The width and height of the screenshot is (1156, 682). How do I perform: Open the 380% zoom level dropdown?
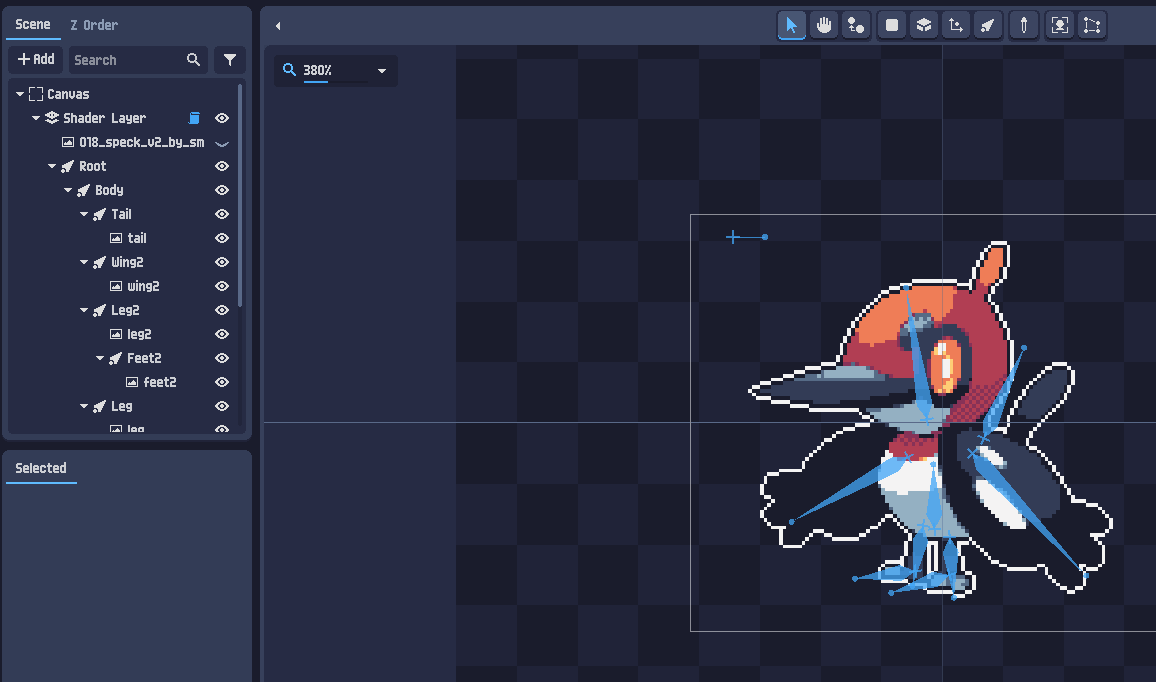pos(382,71)
